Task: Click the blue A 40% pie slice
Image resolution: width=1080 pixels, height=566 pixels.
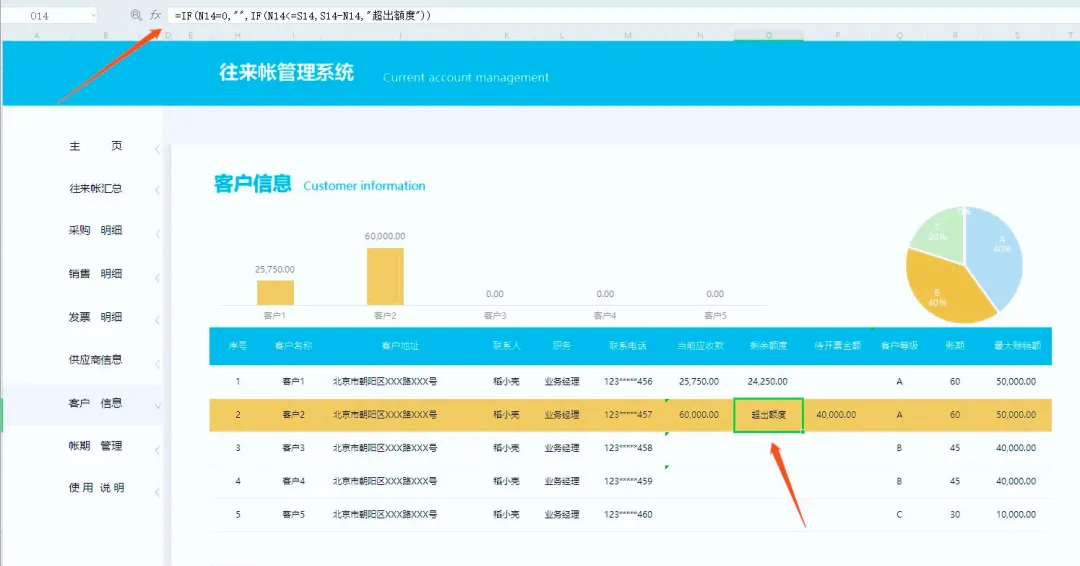Action: [x=995, y=255]
